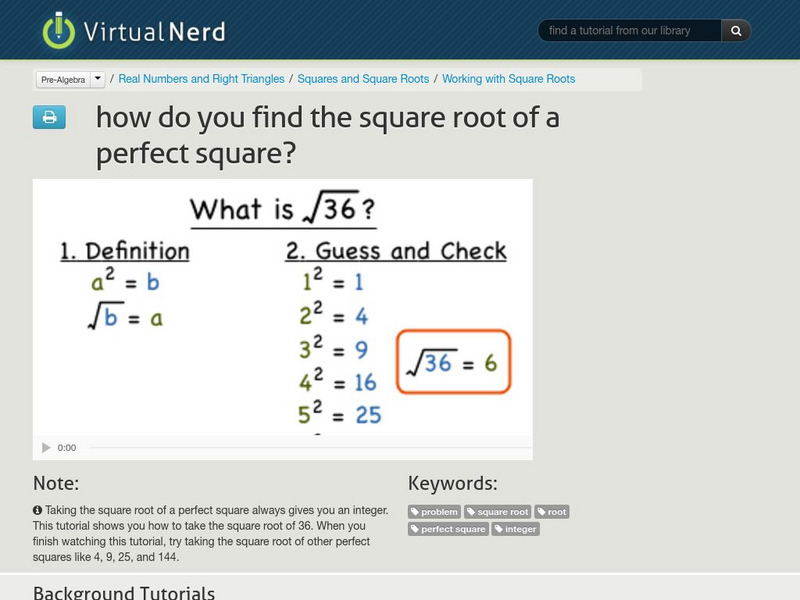Go to Squares and Square Roots breadcrumb
Viewport: 800px width, 600px height.
click(x=363, y=79)
